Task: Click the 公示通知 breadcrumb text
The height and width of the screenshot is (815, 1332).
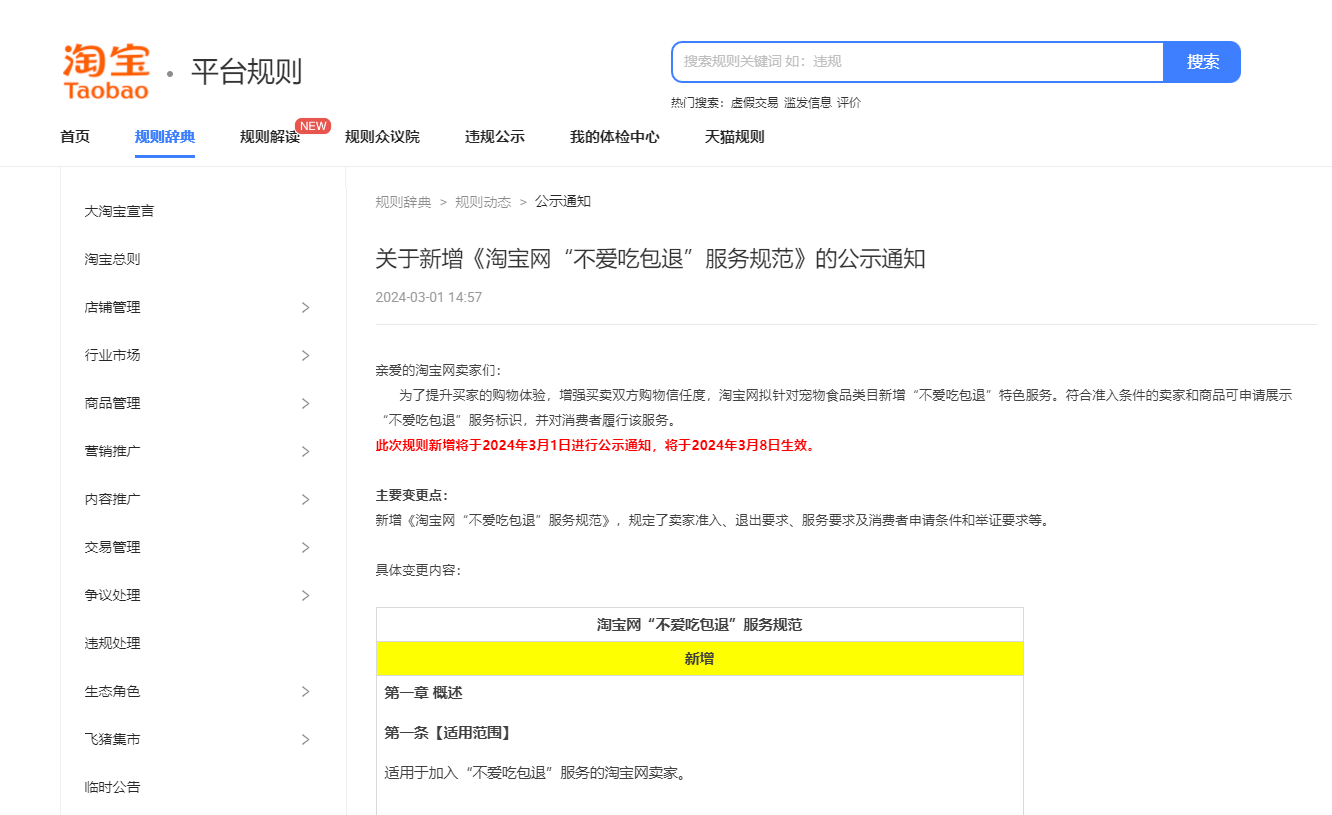Action: coord(563,202)
